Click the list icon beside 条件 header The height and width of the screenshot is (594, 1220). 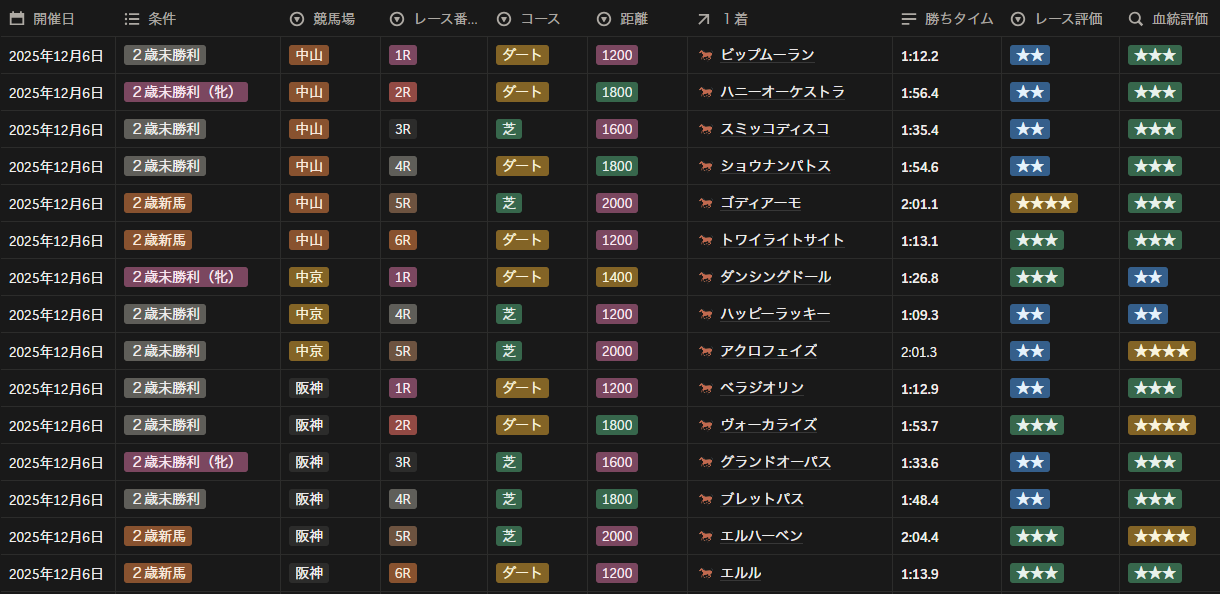132,19
